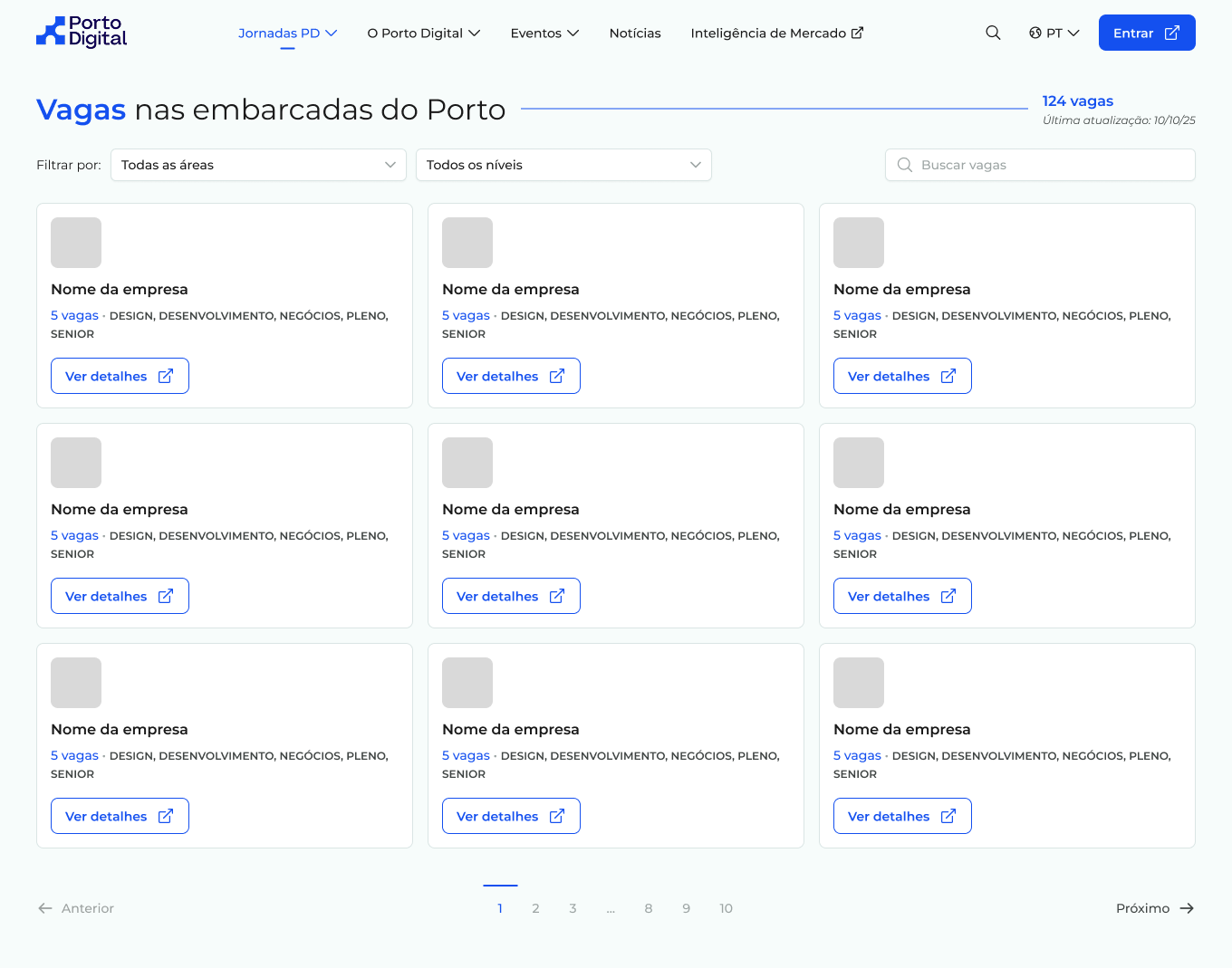
Task: Select page 2 in the pagination
Action: click(x=535, y=908)
